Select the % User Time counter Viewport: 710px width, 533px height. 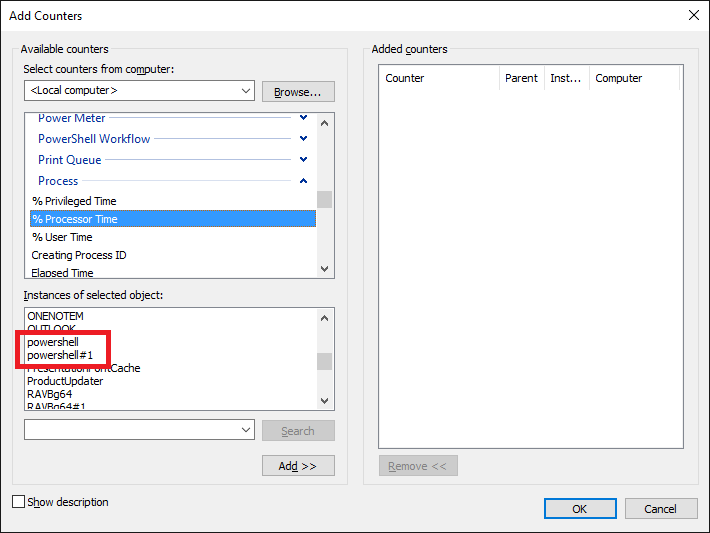[x=62, y=237]
